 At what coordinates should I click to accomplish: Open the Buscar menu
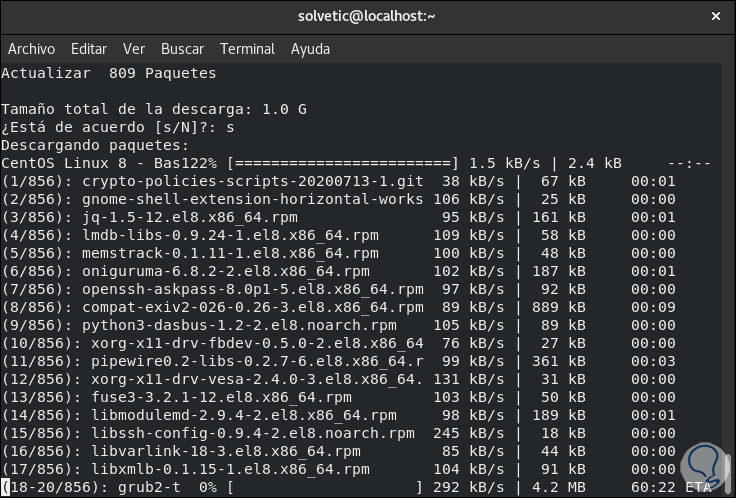[x=182, y=48]
